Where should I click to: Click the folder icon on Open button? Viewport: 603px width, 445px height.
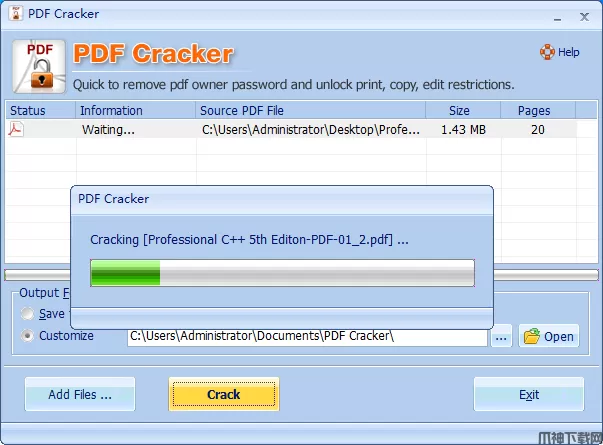pyautogui.click(x=532, y=336)
